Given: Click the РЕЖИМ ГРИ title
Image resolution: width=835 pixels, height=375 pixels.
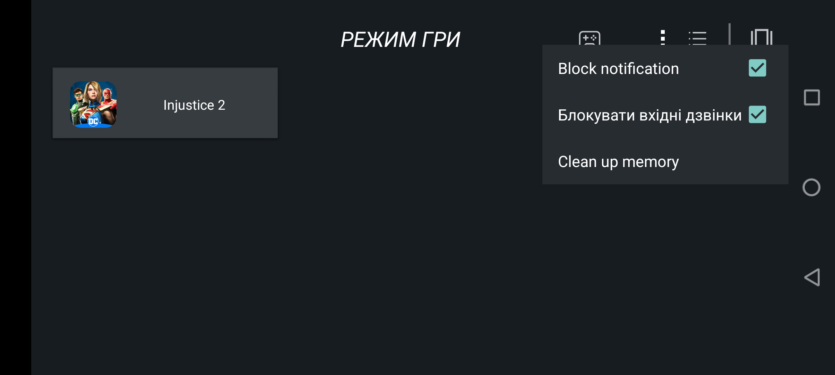Looking at the screenshot, I should point(400,39).
